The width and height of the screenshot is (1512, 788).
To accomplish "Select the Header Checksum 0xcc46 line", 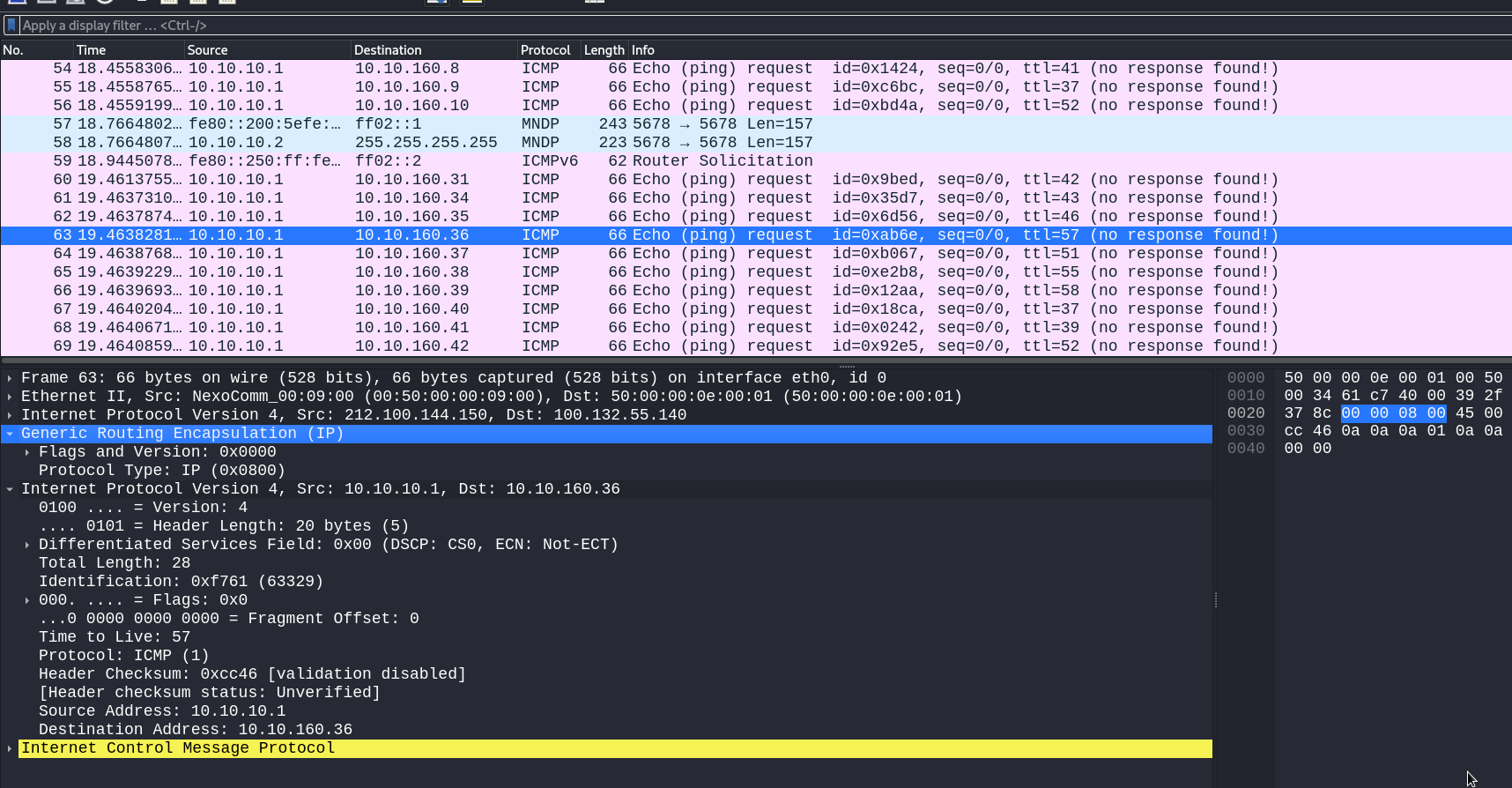I will coord(252,674).
